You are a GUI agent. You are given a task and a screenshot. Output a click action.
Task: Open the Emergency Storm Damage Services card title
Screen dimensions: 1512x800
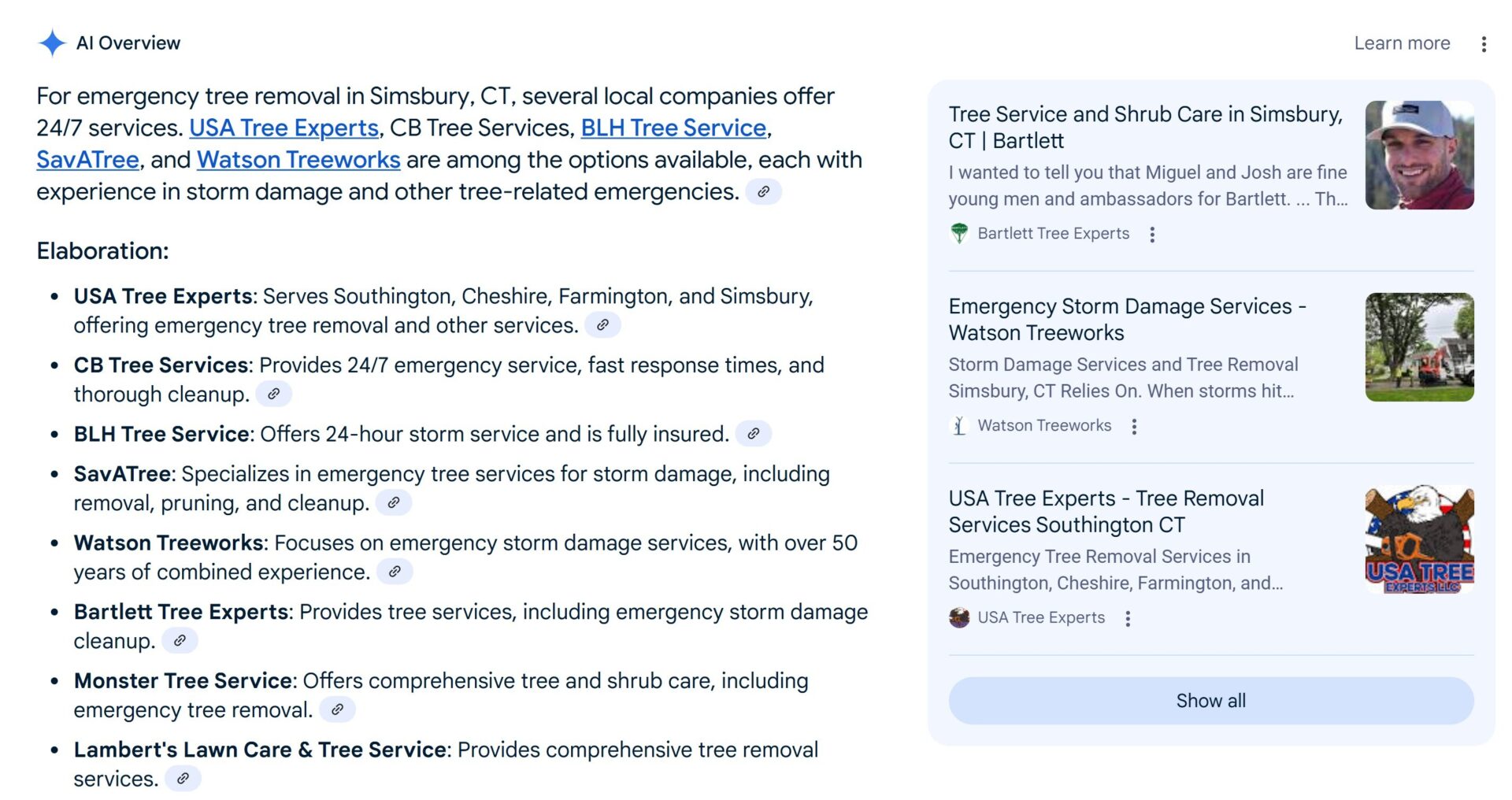coord(1126,319)
